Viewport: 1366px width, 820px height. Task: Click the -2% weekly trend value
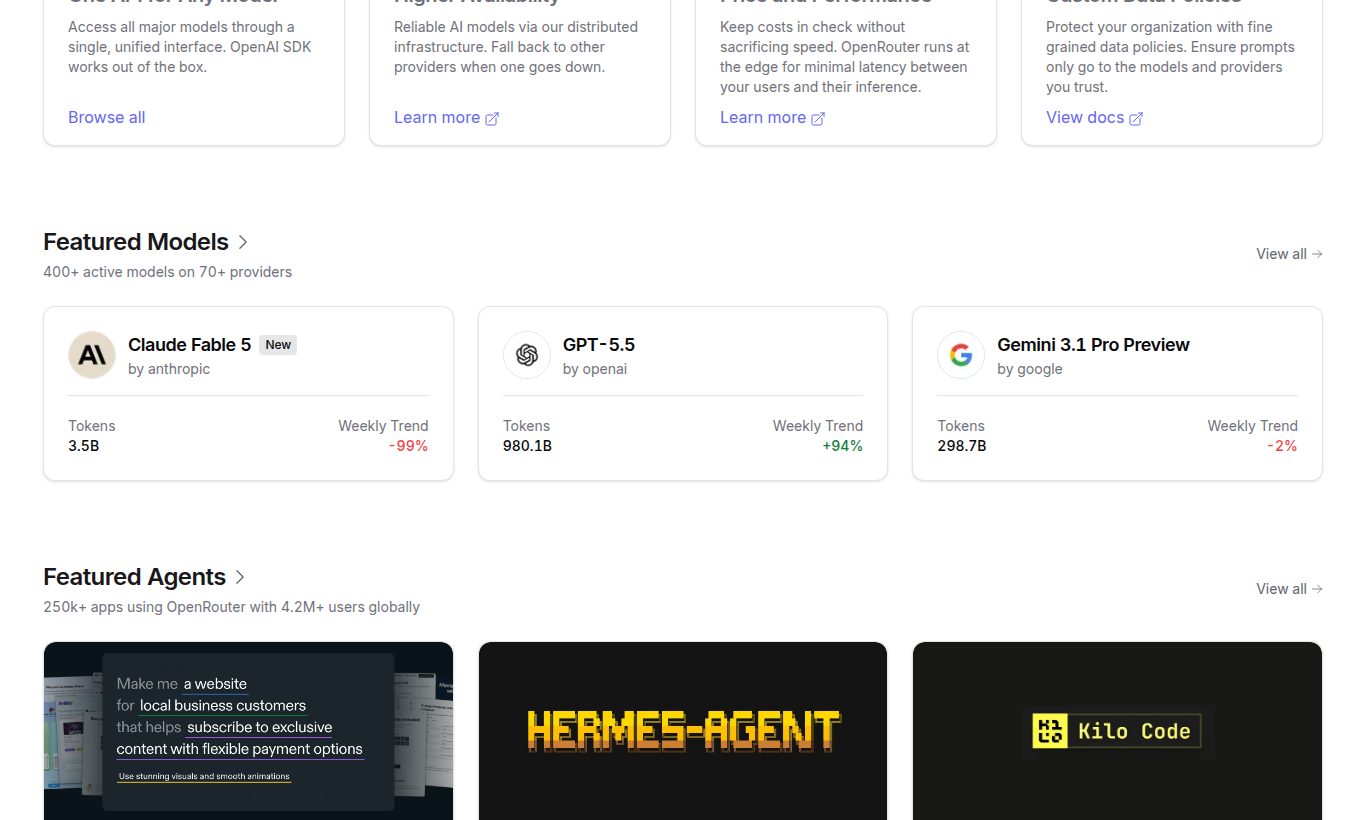pos(1282,446)
